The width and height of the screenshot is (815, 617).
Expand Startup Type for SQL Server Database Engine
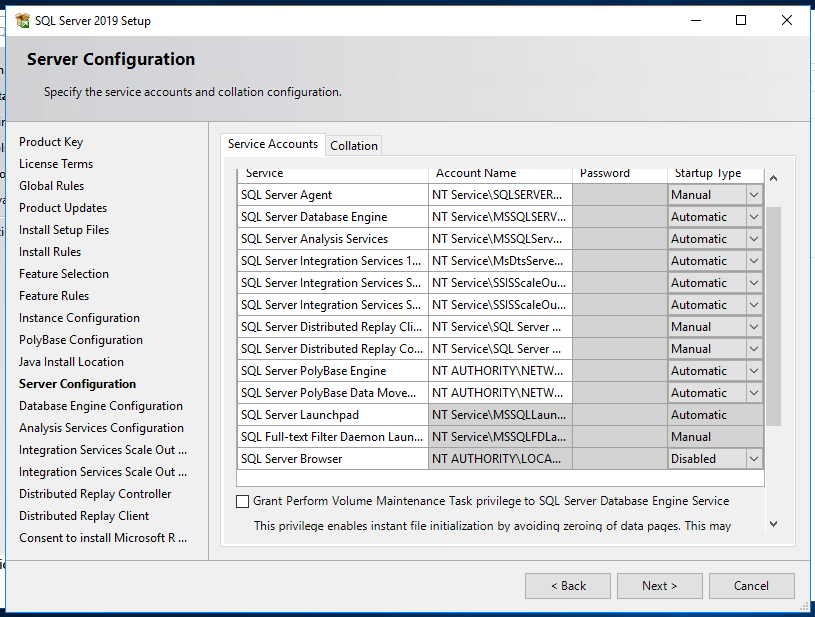coord(754,217)
